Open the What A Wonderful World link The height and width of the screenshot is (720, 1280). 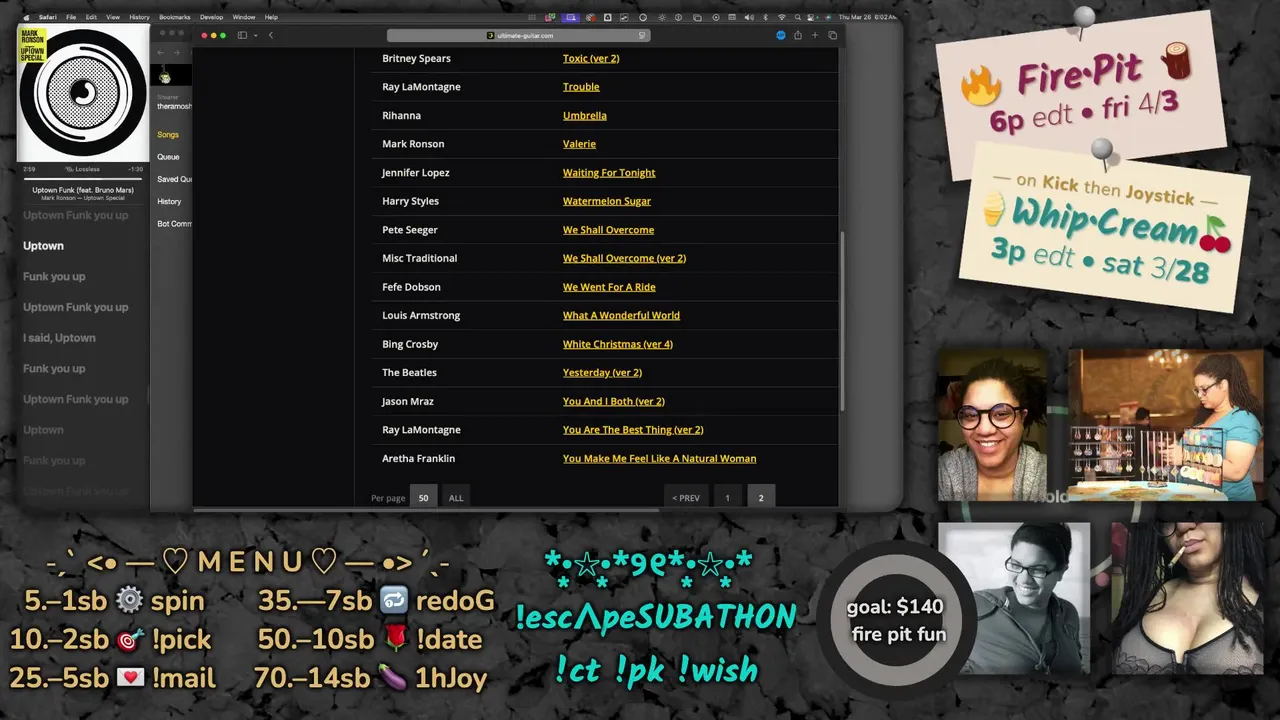tap(621, 315)
